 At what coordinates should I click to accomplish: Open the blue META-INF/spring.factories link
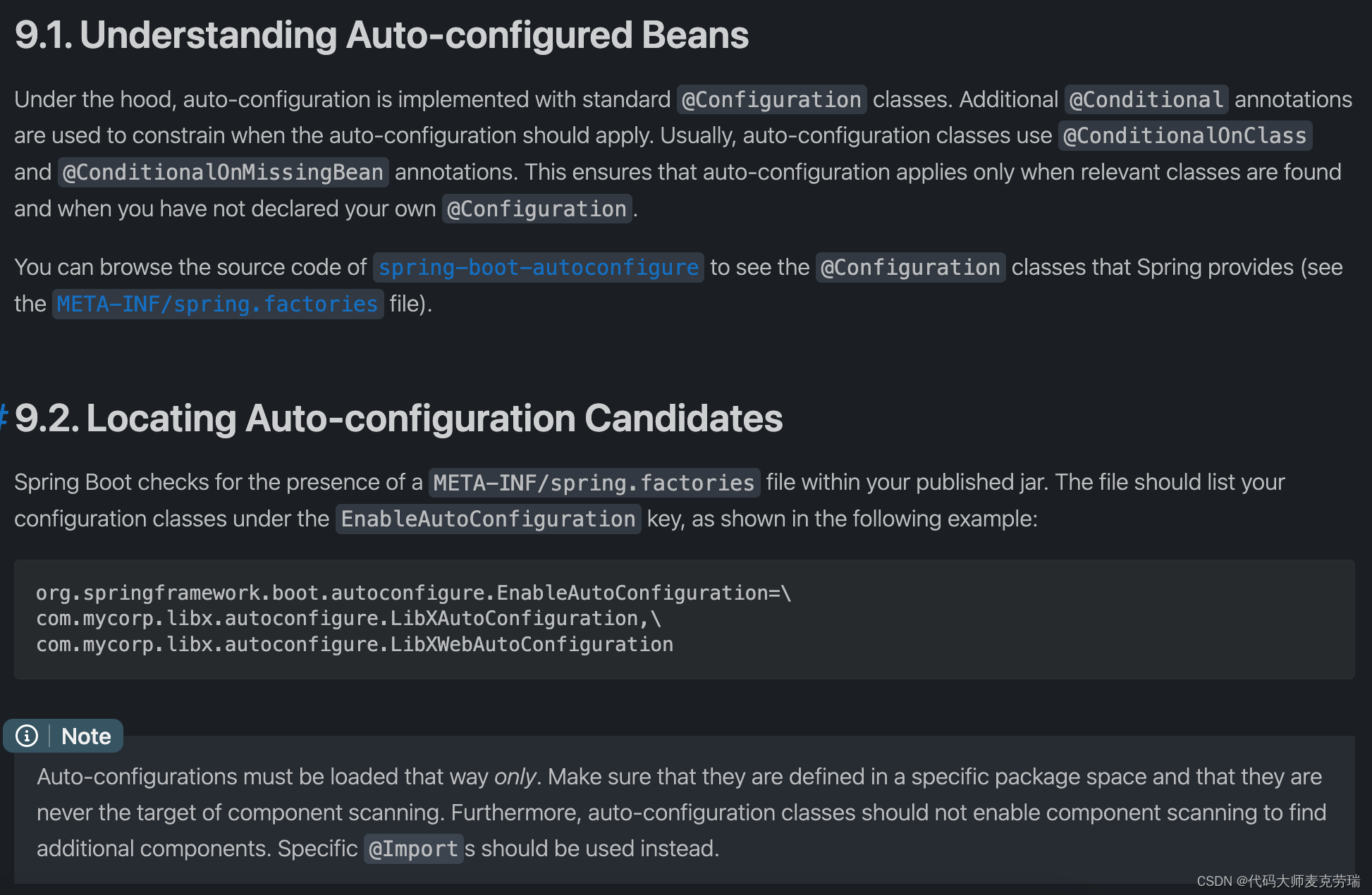tap(217, 304)
